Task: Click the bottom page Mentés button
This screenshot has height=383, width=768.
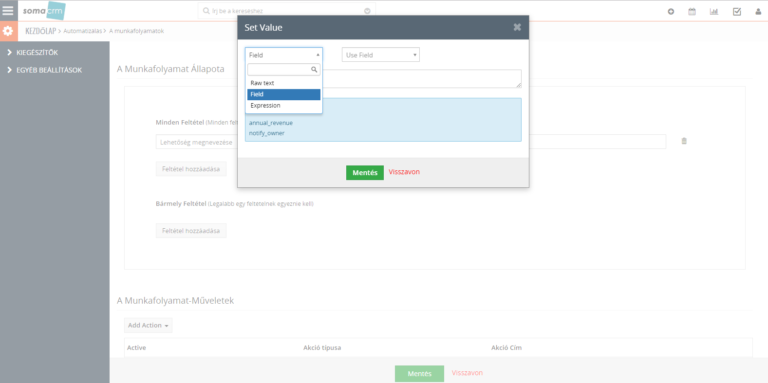Action: coord(420,374)
